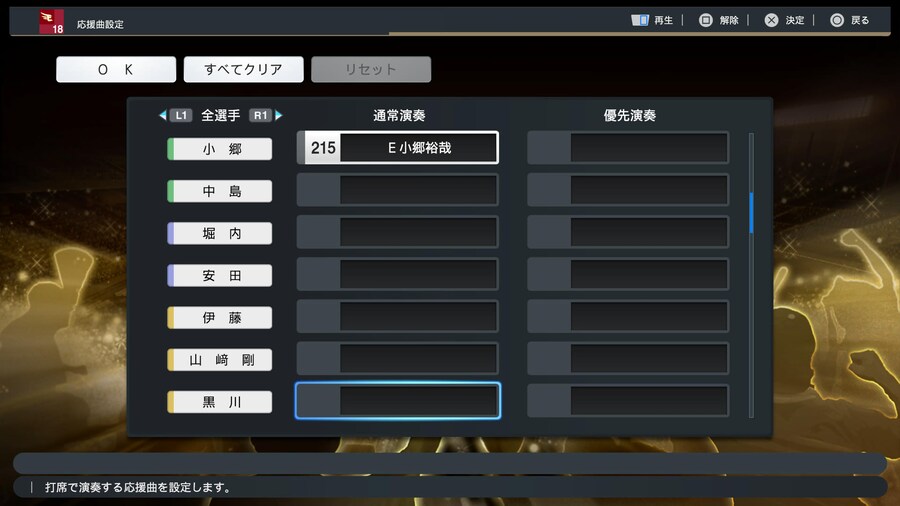Select the 堀内 player entry
900x506 pixels.
[x=220, y=233]
